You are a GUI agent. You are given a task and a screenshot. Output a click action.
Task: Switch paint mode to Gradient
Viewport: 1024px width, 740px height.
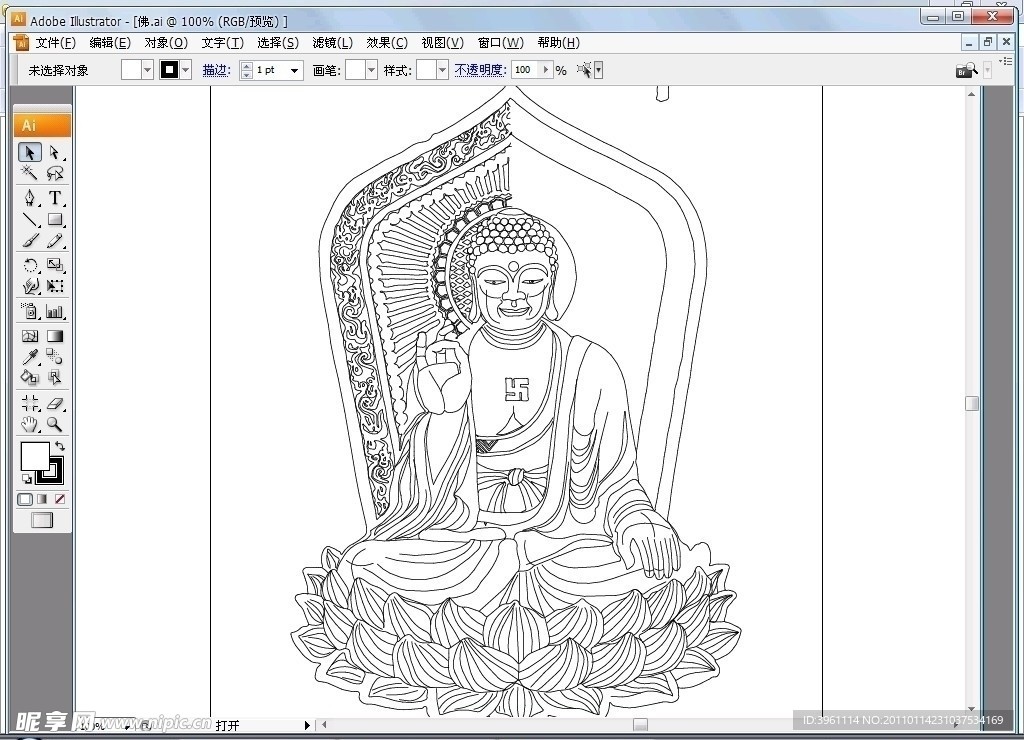point(42,499)
